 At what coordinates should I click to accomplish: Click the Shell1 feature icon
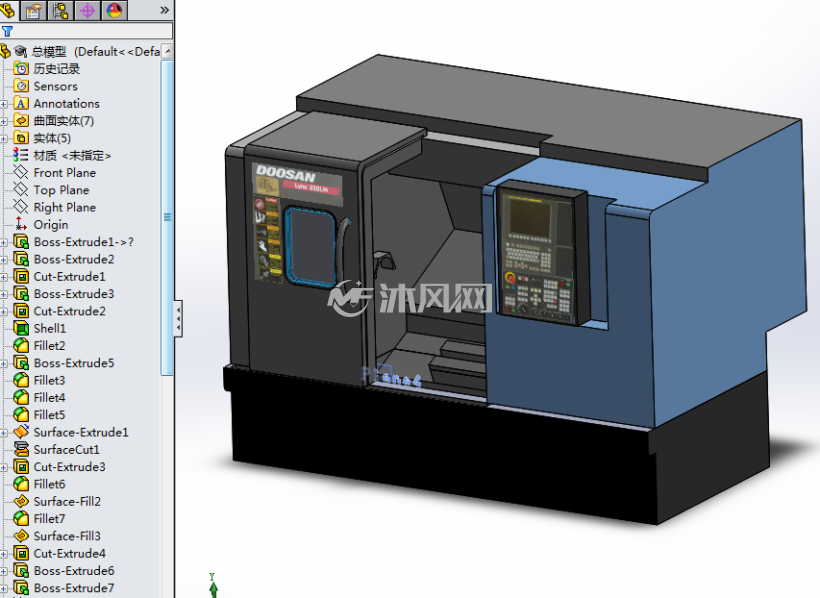point(21,328)
